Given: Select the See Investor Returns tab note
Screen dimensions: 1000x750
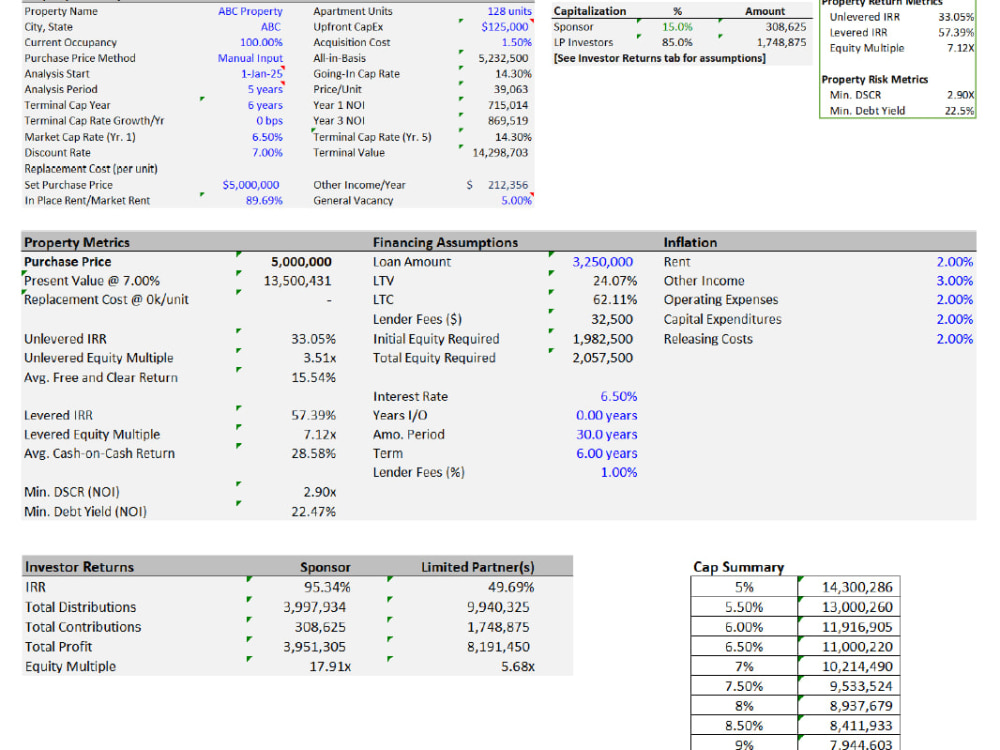Looking at the screenshot, I should [x=659, y=58].
